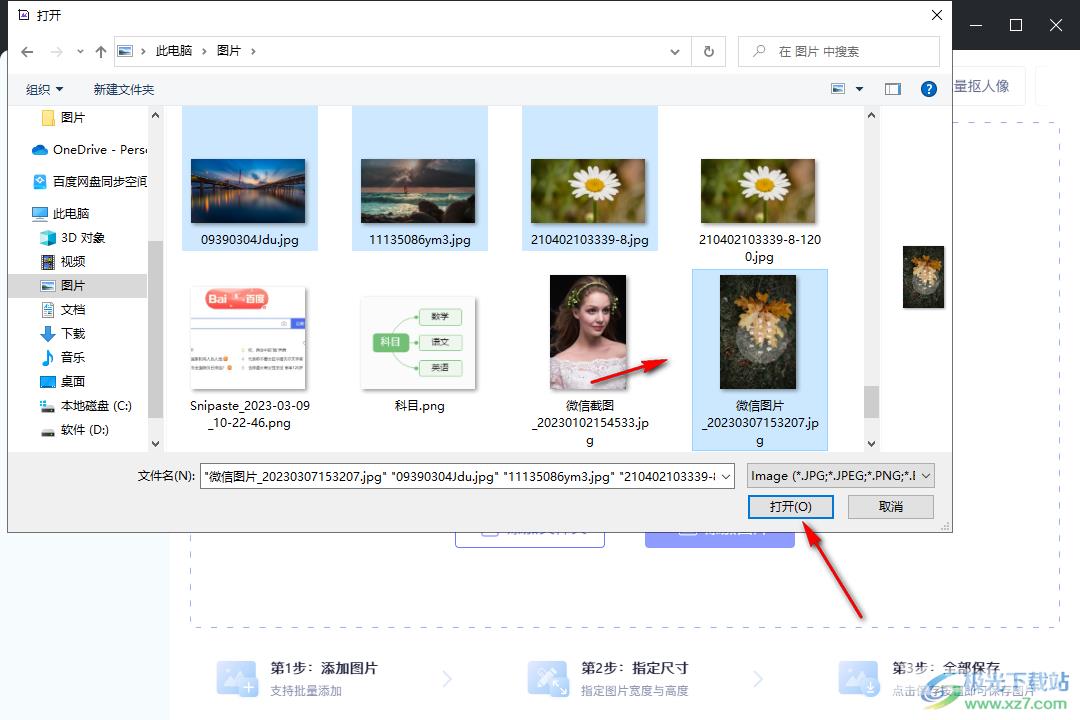Select 科目.png thumbnail
The width and height of the screenshot is (1080, 720).
419,342
